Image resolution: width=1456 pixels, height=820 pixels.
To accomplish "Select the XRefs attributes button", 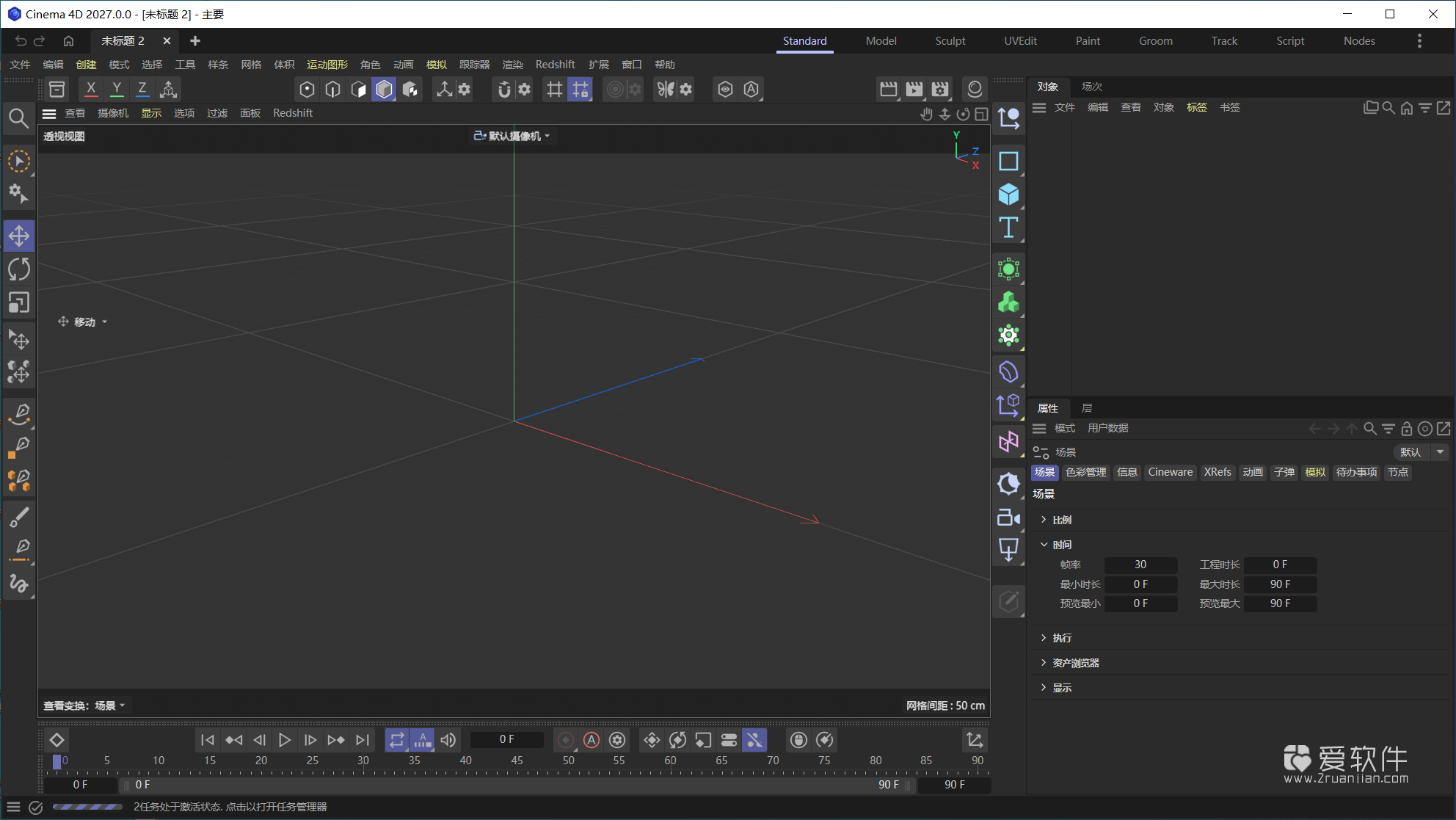I will point(1217,472).
